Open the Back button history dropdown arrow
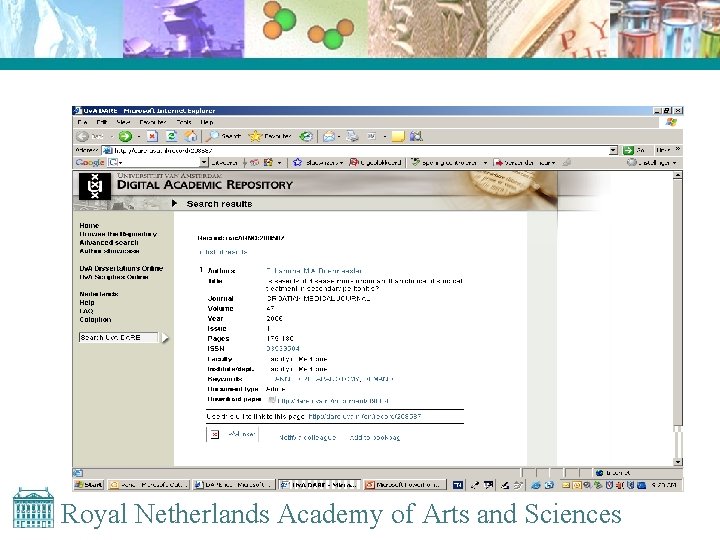This screenshot has width=720, height=540. [111, 136]
